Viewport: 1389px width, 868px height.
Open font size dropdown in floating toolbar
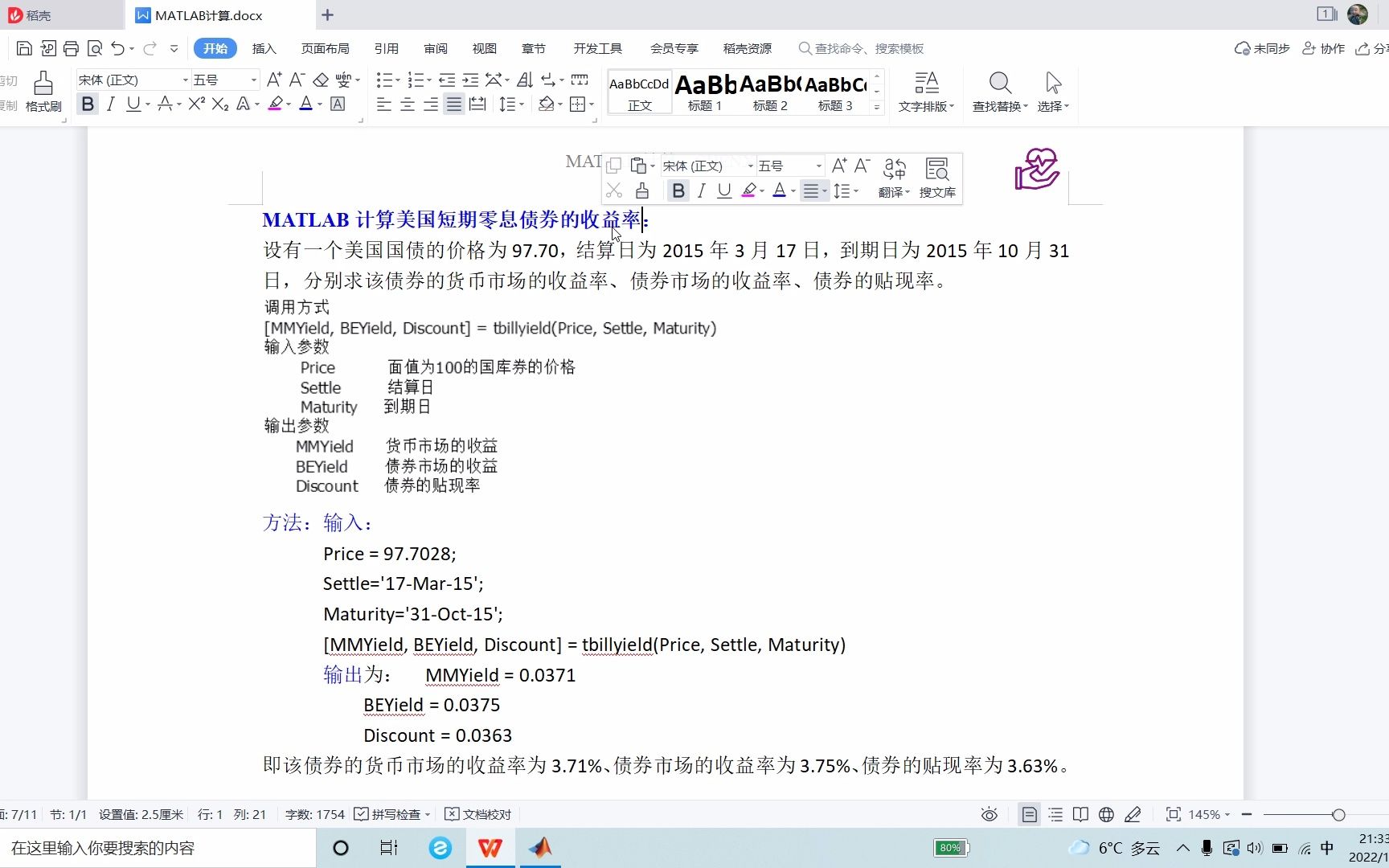(819, 166)
